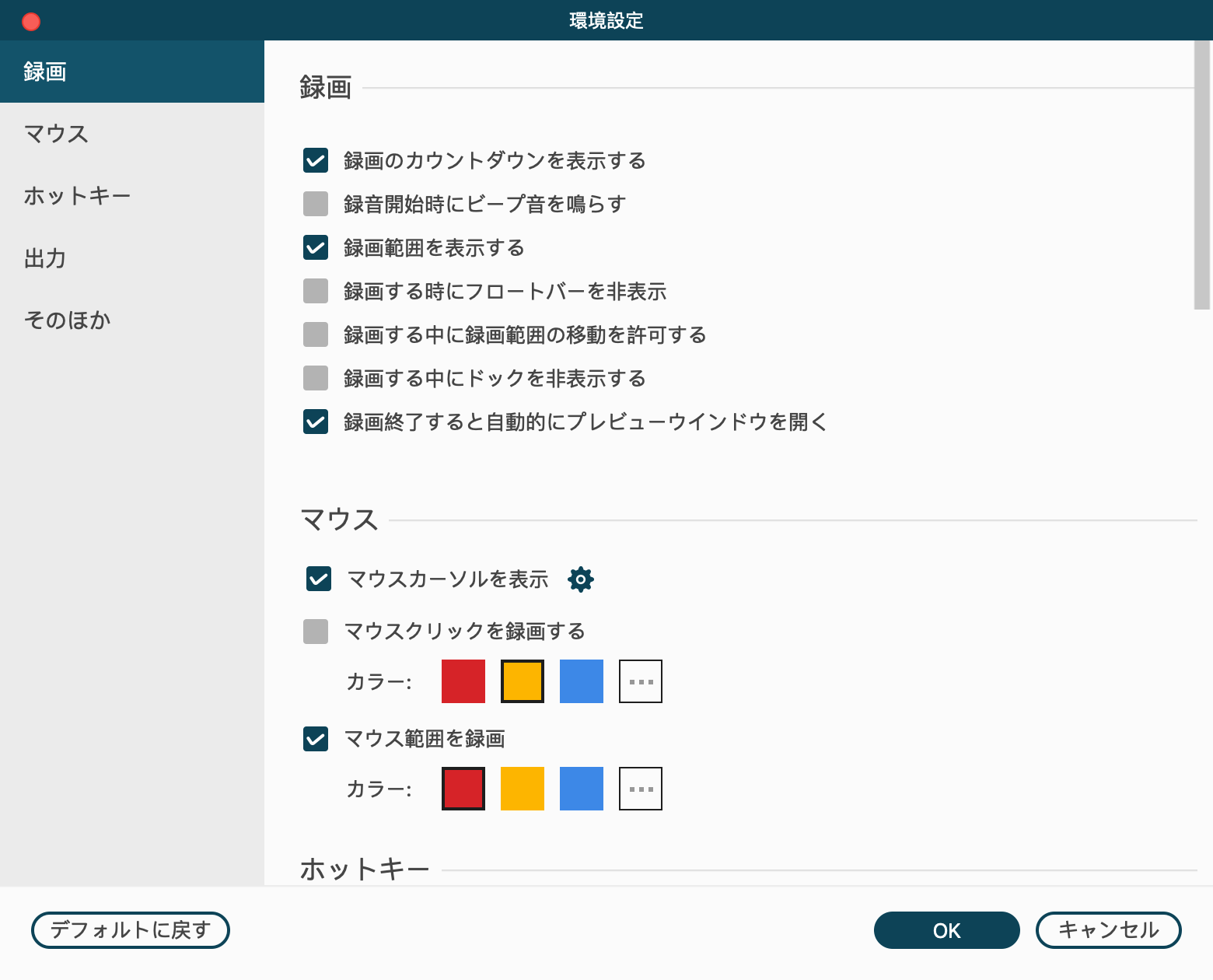Choose blue color for mouse area

point(582,789)
